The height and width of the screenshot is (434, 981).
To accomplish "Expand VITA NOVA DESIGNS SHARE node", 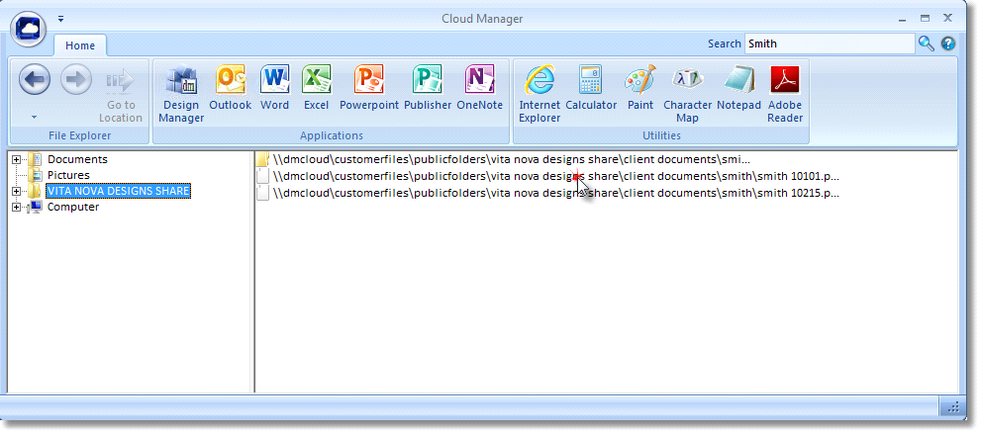I will click(16, 191).
